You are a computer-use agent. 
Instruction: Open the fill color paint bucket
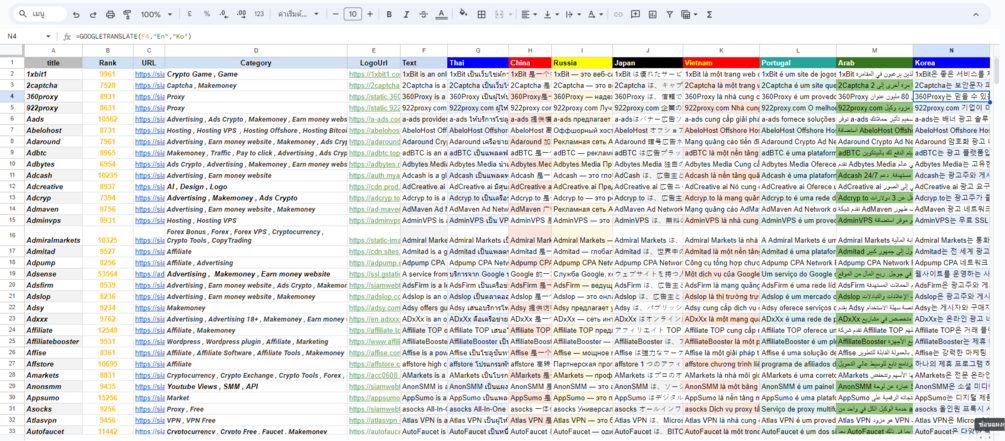(464, 14)
